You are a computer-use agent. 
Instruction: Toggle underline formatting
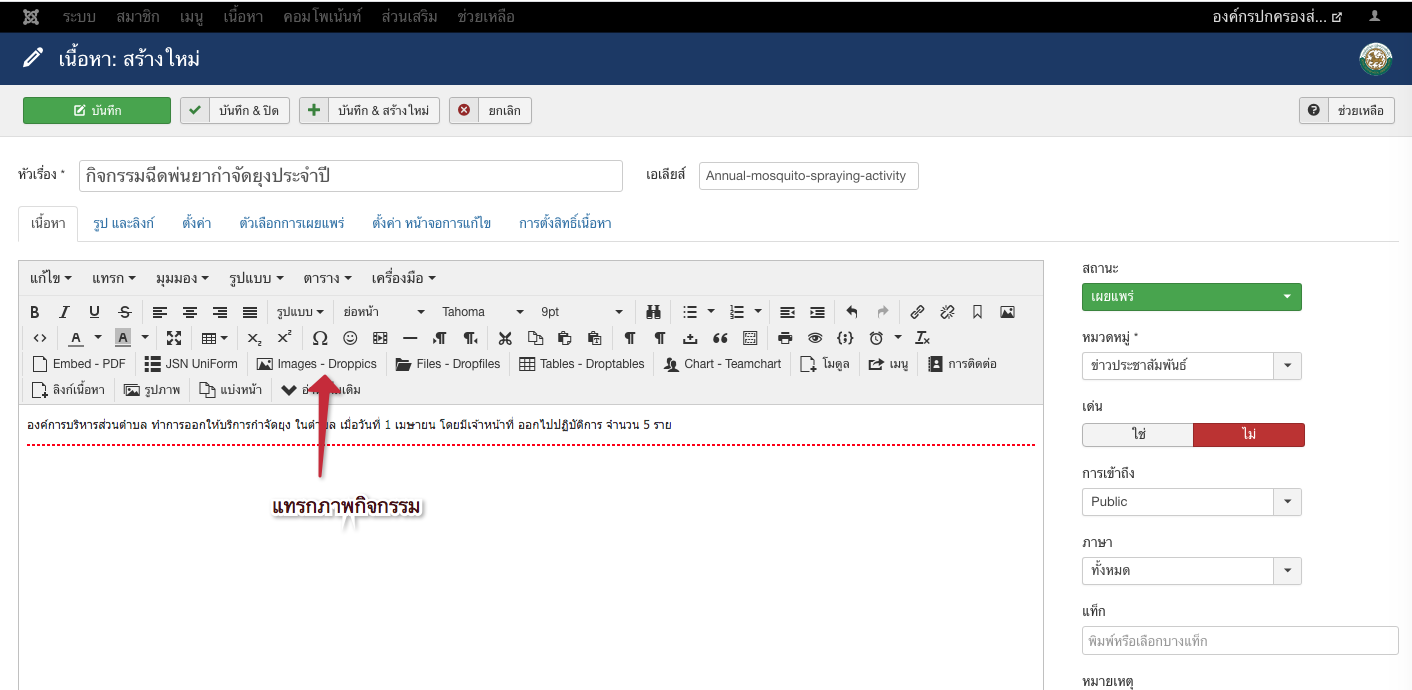click(x=95, y=312)
